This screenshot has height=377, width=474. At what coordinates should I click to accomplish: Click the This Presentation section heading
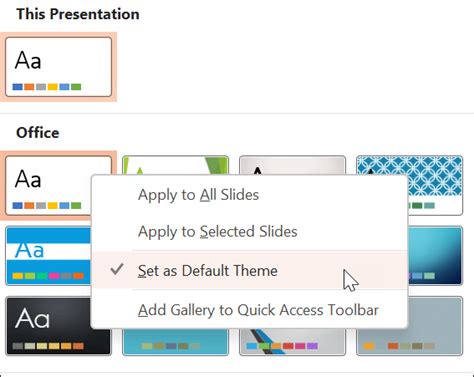tap(78, 14)
